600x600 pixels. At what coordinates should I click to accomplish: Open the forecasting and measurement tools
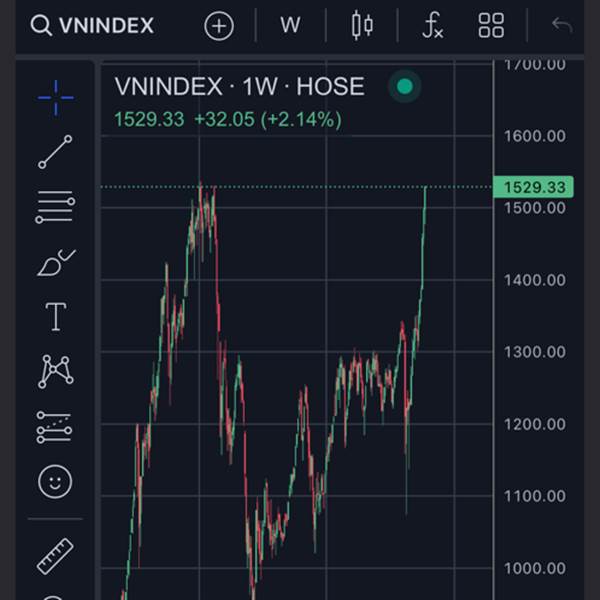(54, 427)
